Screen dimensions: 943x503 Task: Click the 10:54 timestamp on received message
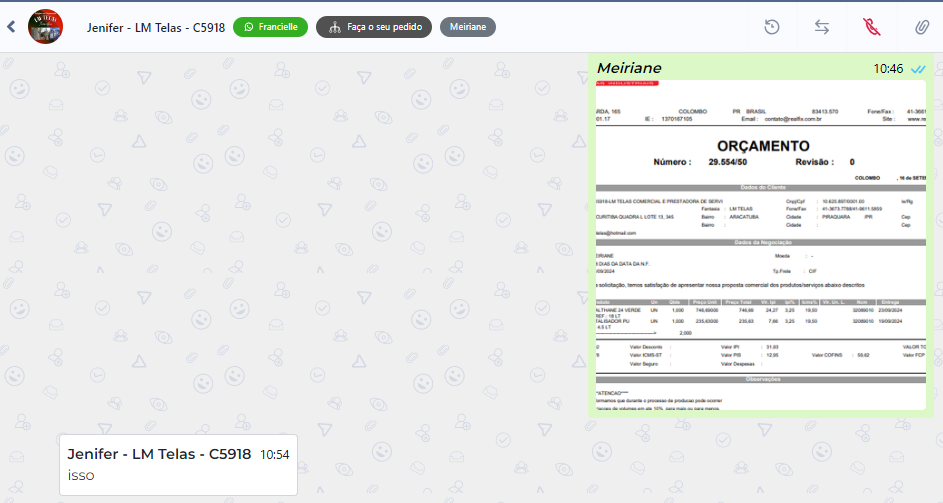[x=275, y=455]
